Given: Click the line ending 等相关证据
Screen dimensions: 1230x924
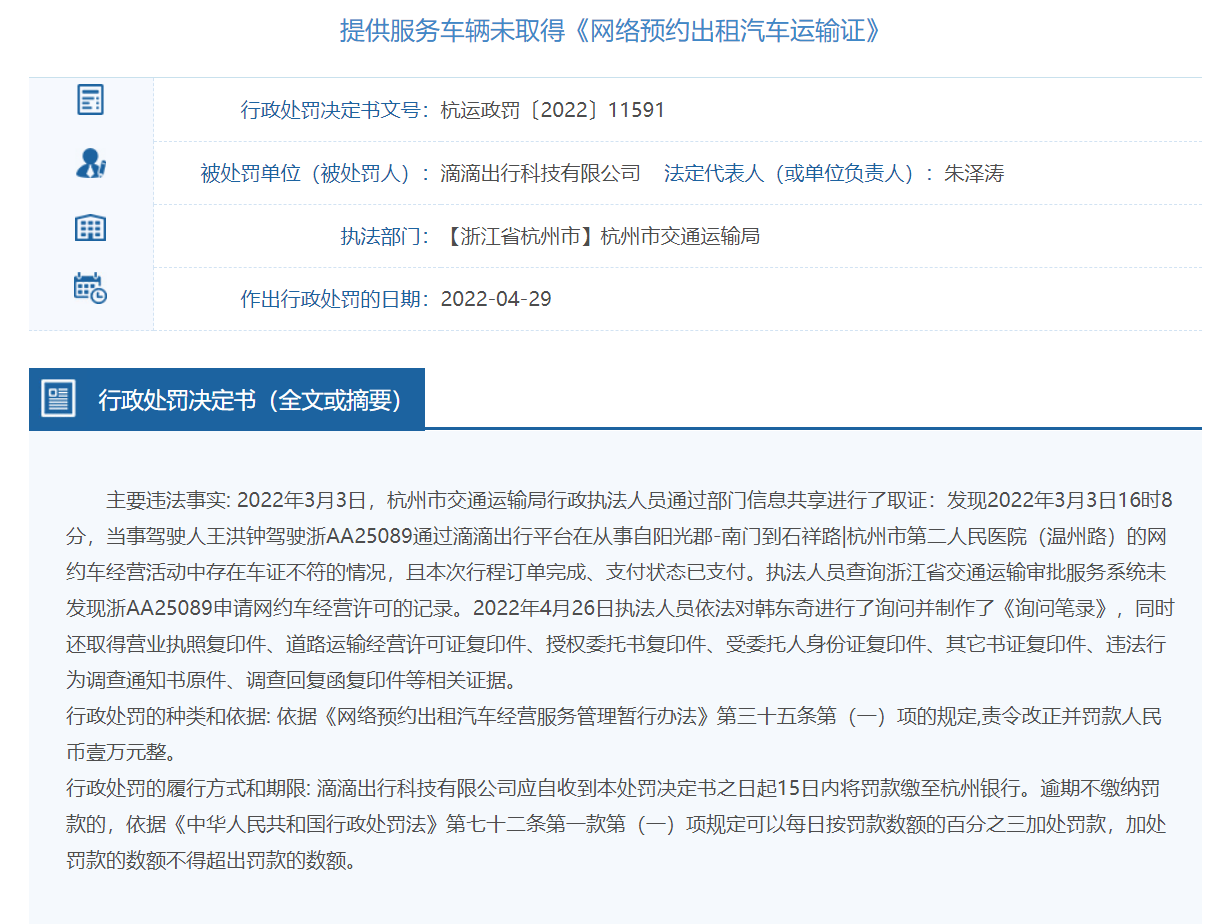Looking at the screenshot, I should point(292,681).
